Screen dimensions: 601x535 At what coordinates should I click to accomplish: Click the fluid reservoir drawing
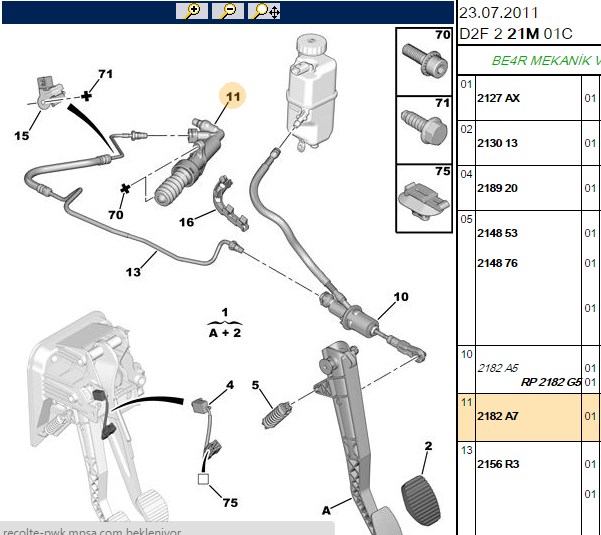[x=311, y=92]
